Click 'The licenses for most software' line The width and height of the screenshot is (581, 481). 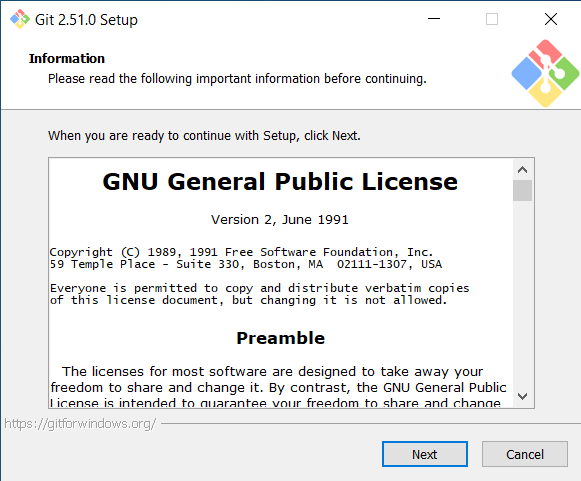coord(272,371)
